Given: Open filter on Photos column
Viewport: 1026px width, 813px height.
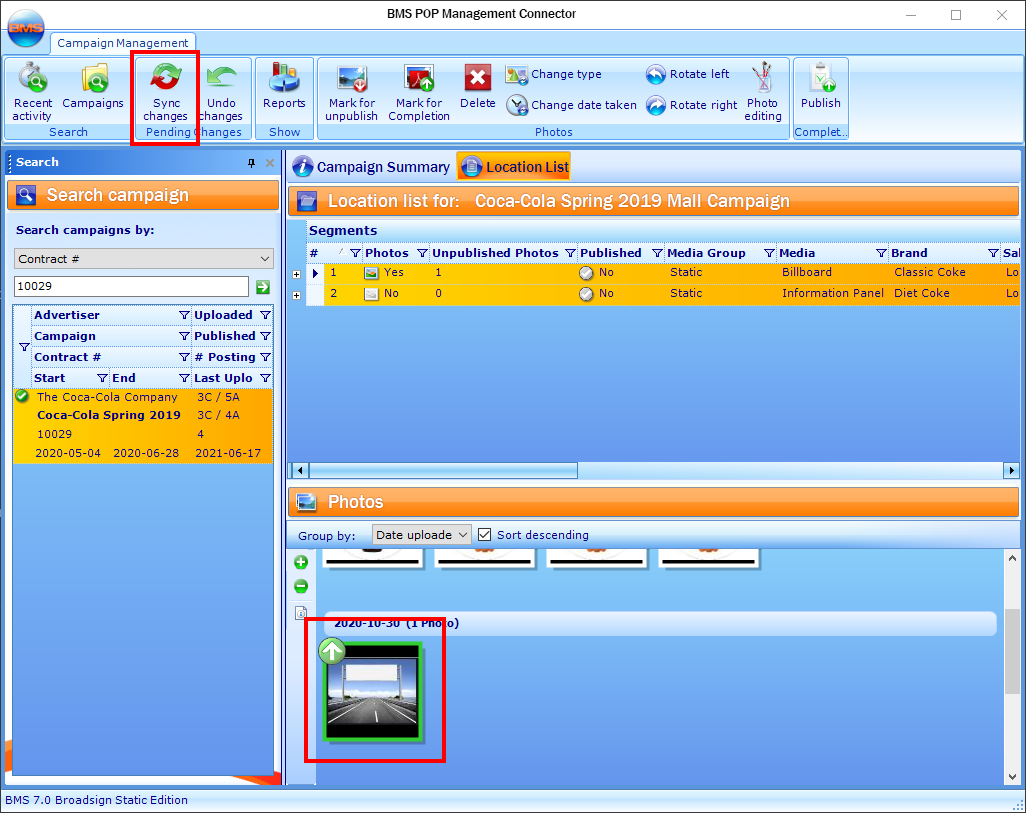Looking at the screenshot, I should click(422, 253).
